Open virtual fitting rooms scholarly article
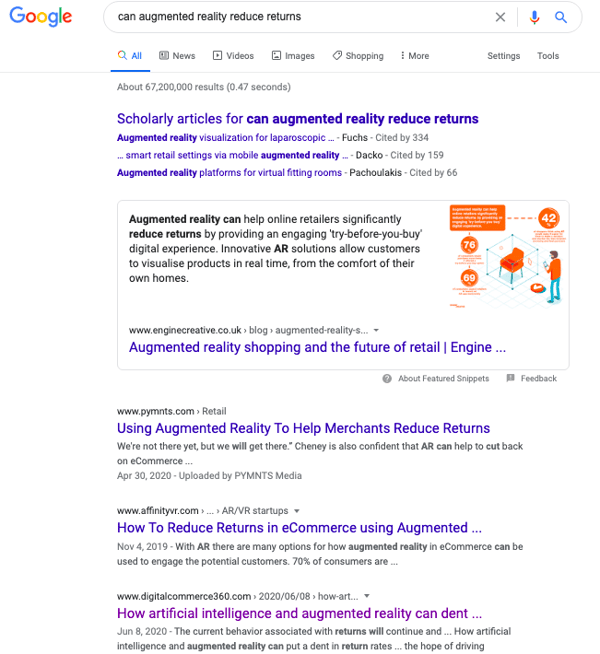The height and width of the screenshot is (654, 600). click(229, 173)
